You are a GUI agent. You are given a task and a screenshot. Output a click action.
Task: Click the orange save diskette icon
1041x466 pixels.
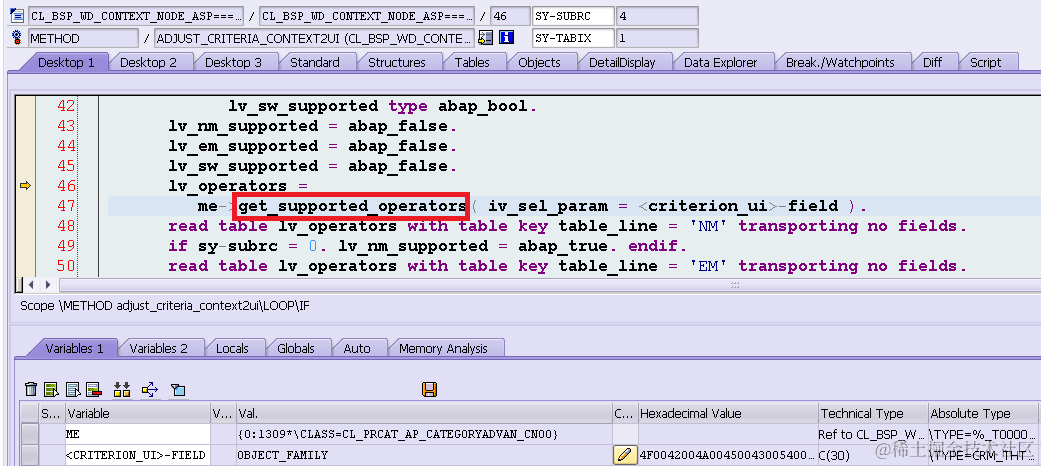[x=430, y=390]
